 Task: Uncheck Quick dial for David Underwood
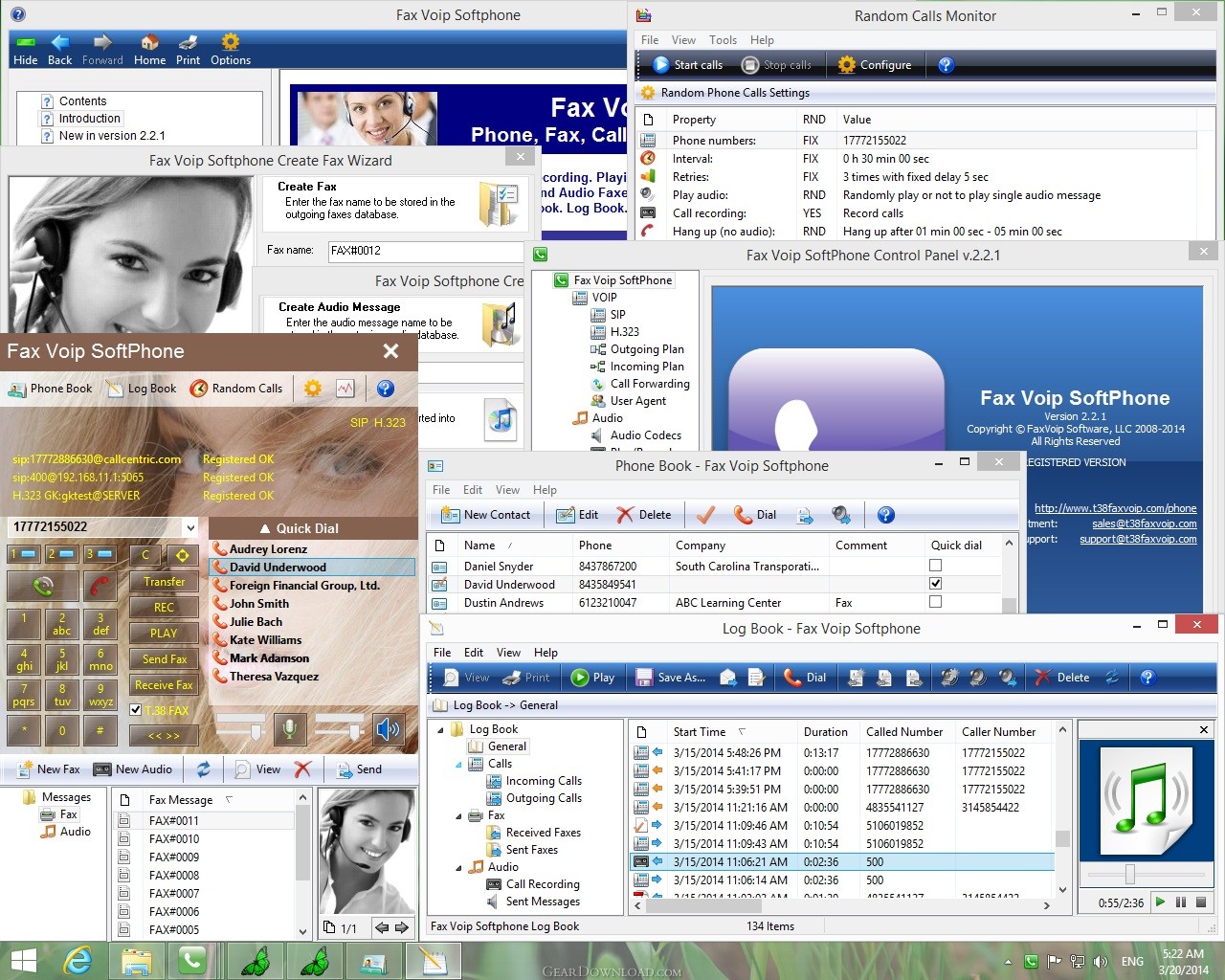[x=935, y=584]
